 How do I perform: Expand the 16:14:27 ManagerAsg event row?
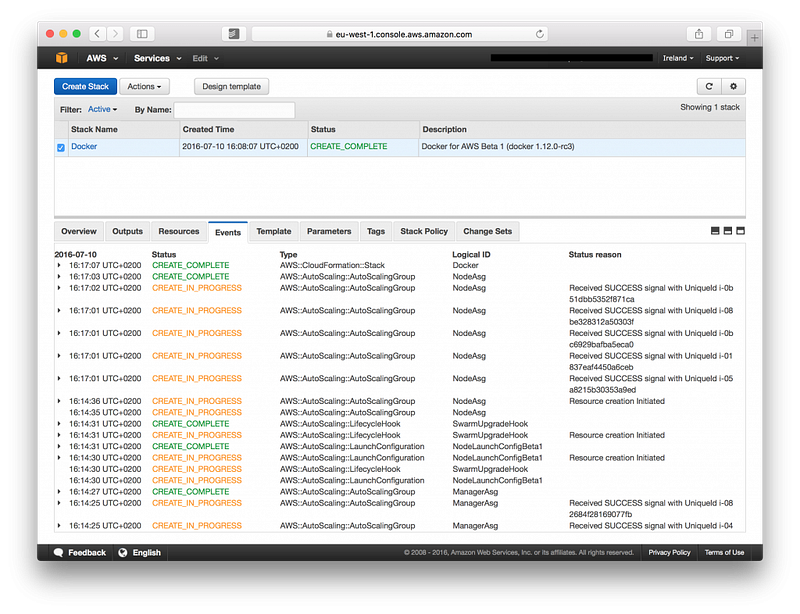point(59,492)
